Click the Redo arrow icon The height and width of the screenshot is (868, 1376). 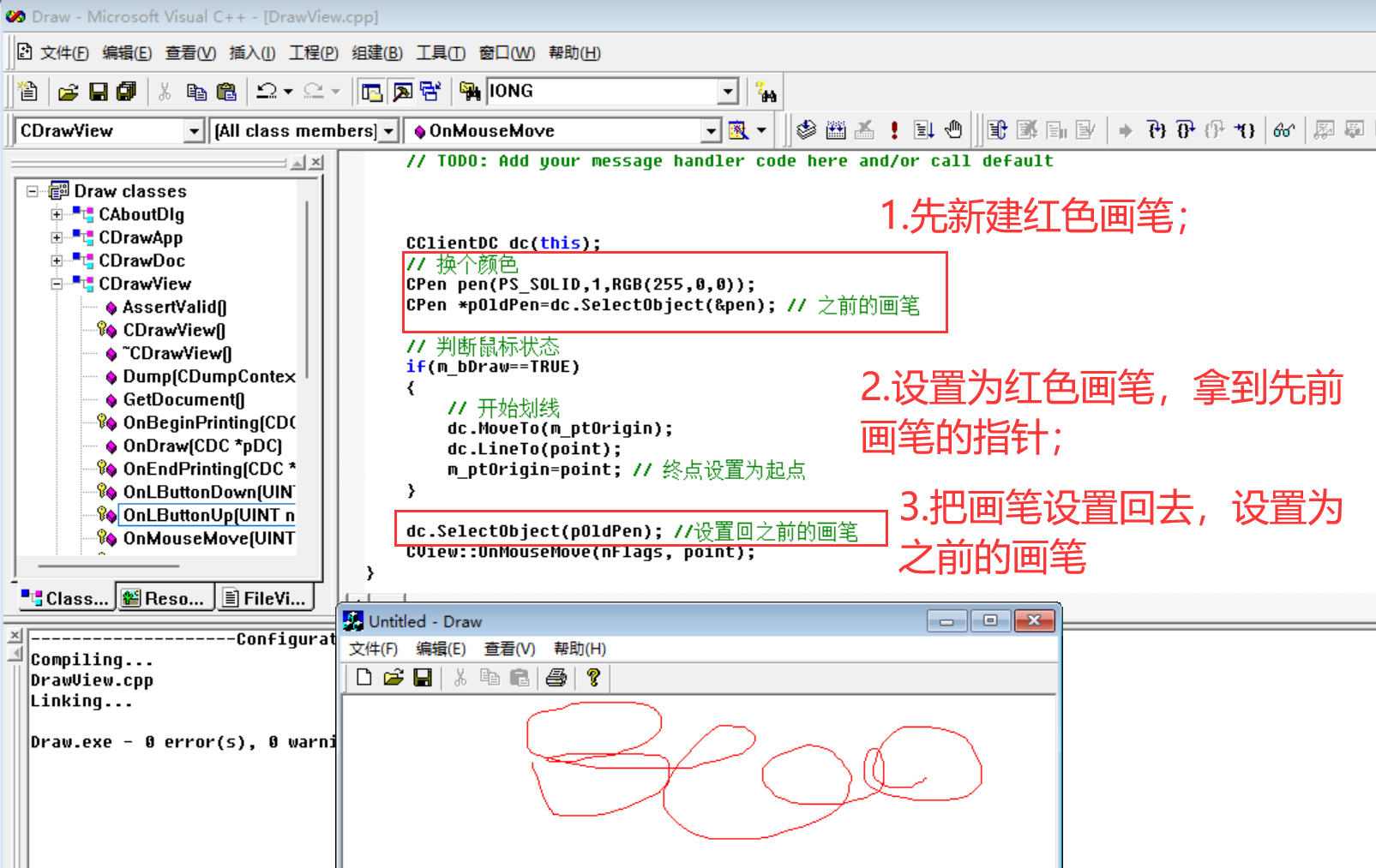point(314,91)
